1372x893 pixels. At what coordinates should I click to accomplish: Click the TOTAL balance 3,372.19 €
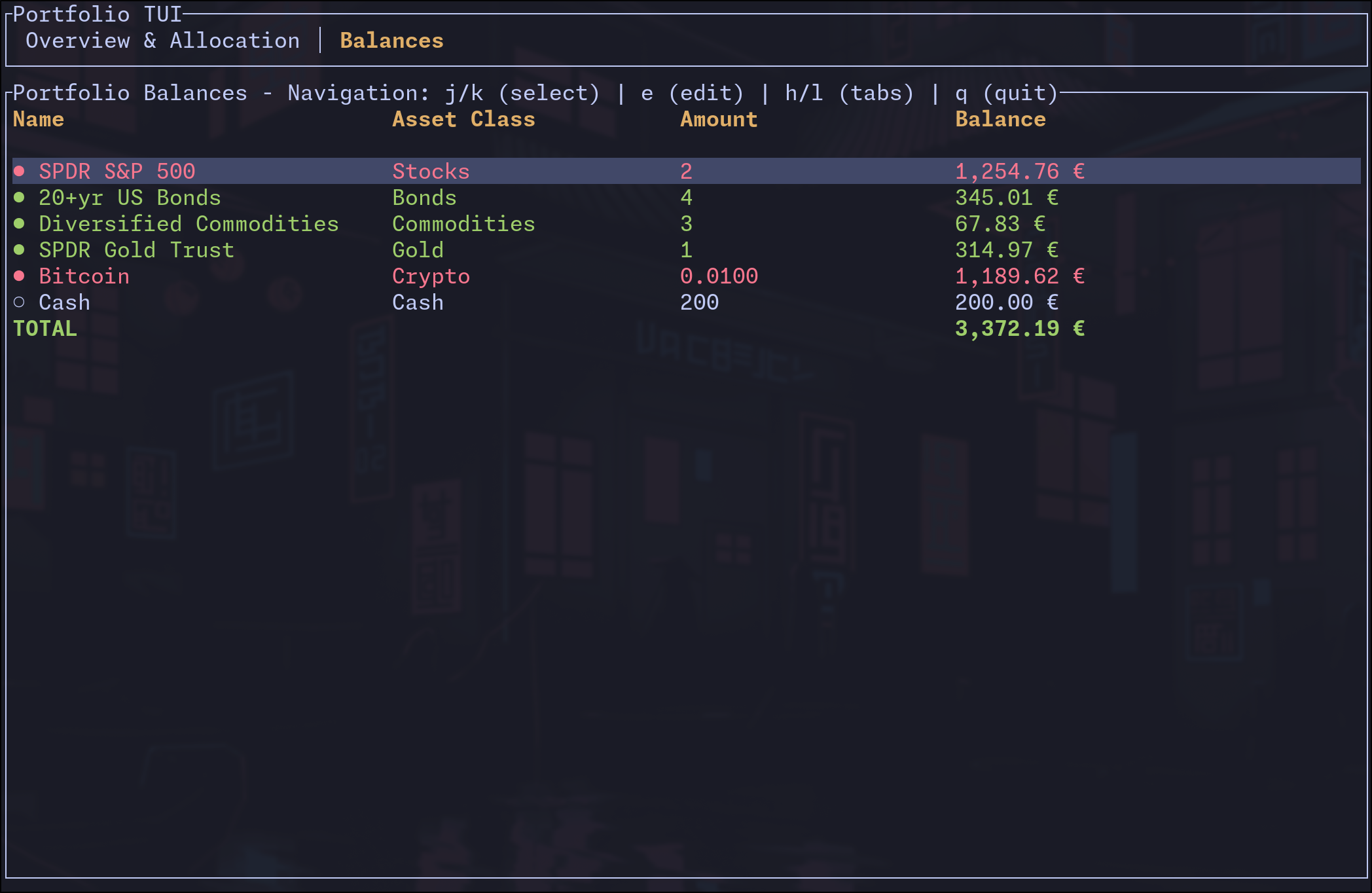coord(1019,329)
